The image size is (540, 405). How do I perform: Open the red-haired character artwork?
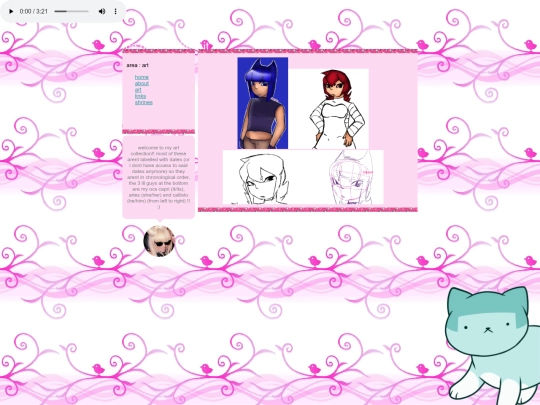pyautogui.click(x=329, y=109)
